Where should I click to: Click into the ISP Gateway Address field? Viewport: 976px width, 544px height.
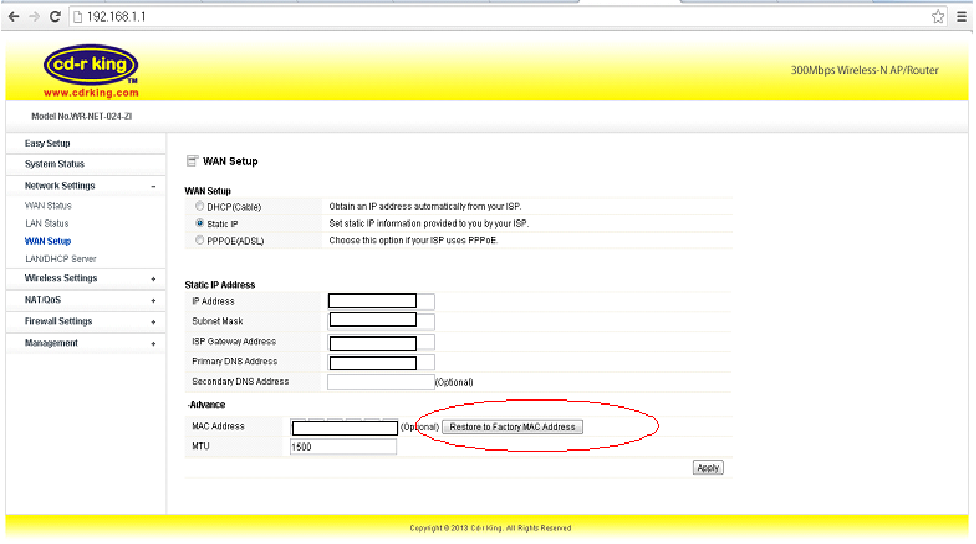pos(380,342)
